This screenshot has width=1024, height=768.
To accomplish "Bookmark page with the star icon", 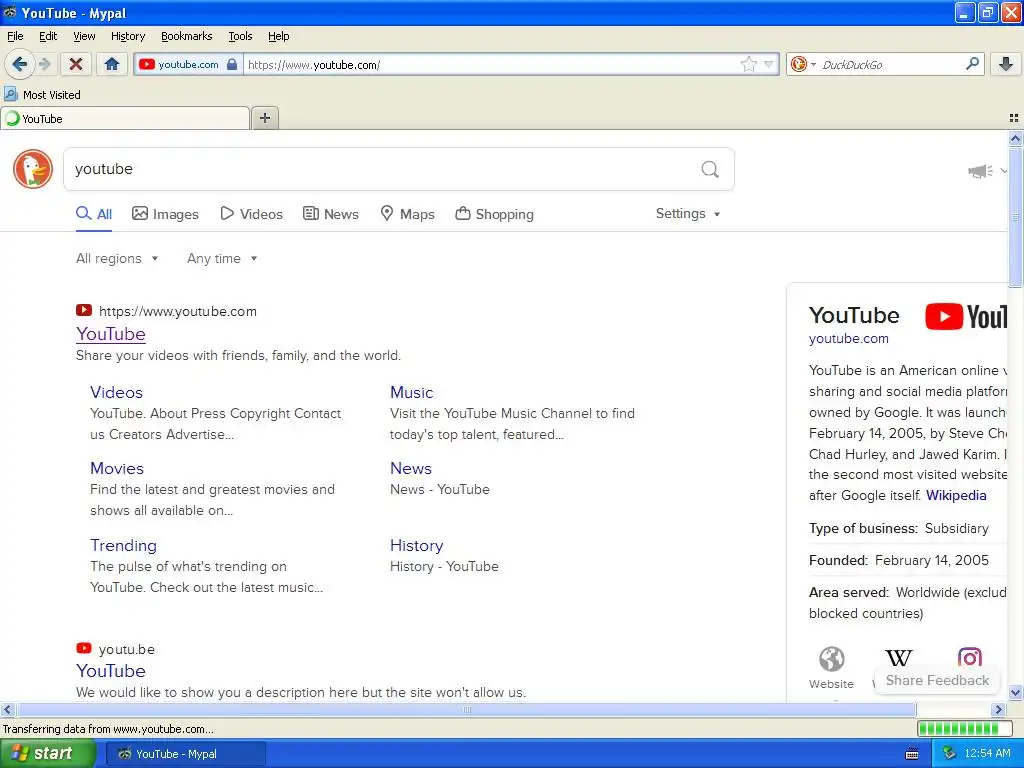I will point(748,64).
